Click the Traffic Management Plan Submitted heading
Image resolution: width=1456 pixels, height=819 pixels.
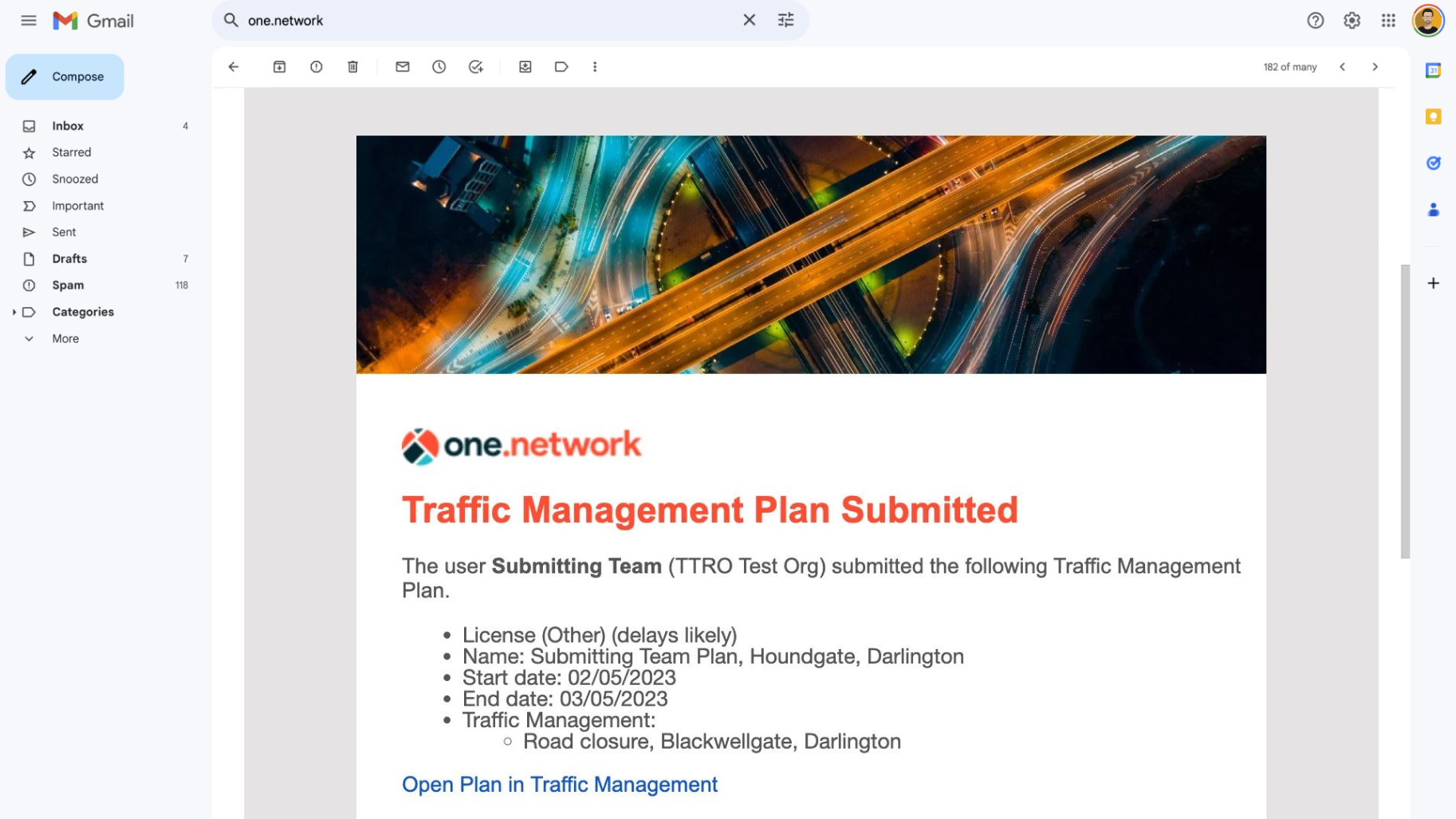(x=710, y=510)
